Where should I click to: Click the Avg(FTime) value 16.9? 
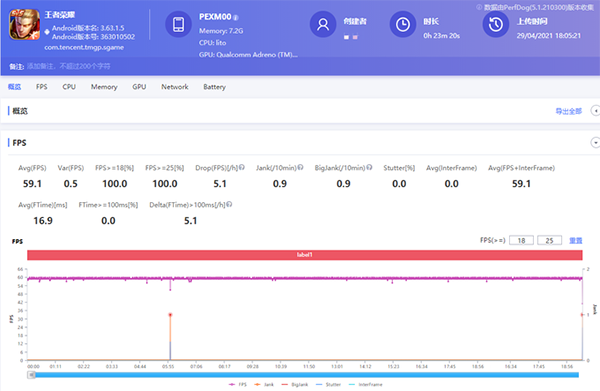[x=43, y=221]
